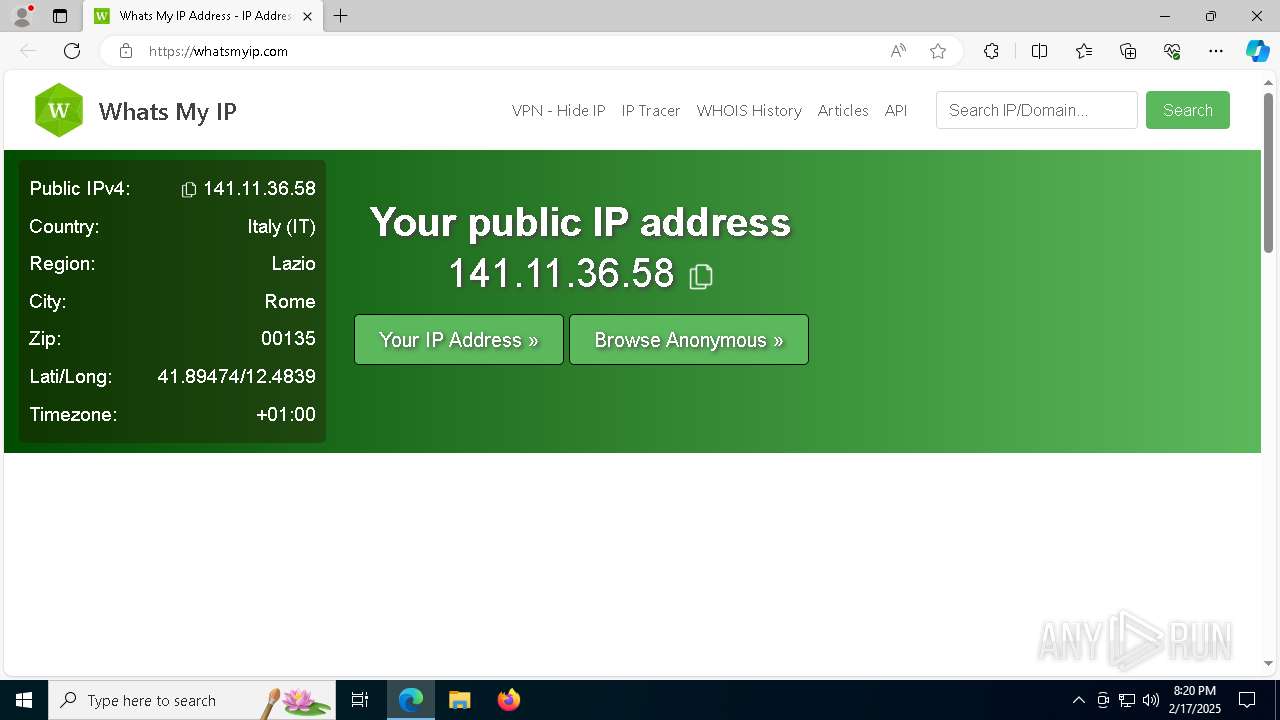The image size is (1280, 720).
Task: Select the coordinates 41.89474/12.4839
Action: point(236,377)
